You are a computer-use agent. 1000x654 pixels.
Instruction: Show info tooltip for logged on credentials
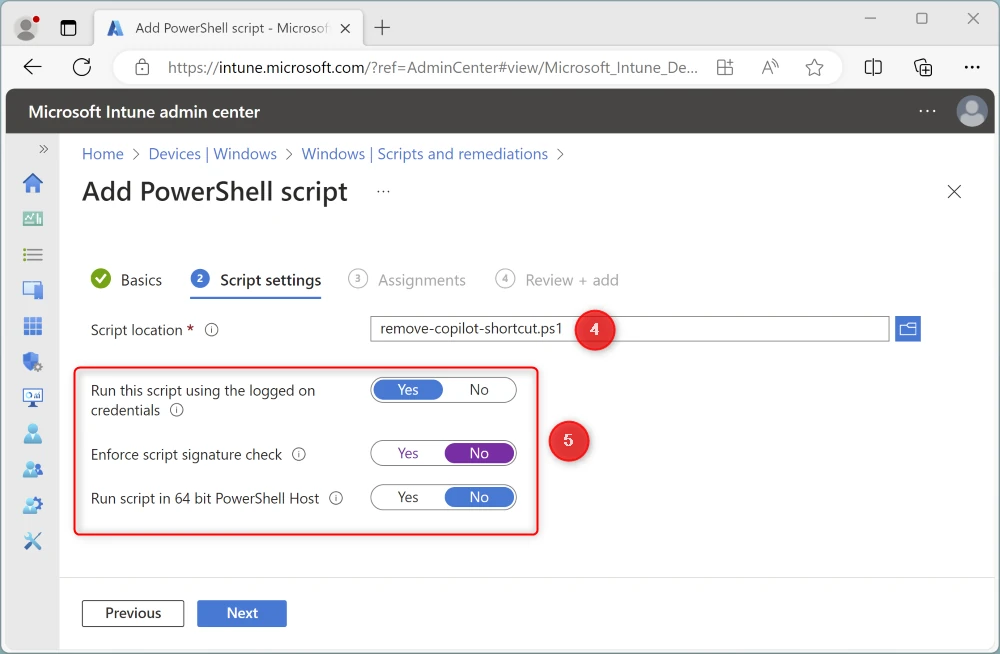[x=177, y=410]
